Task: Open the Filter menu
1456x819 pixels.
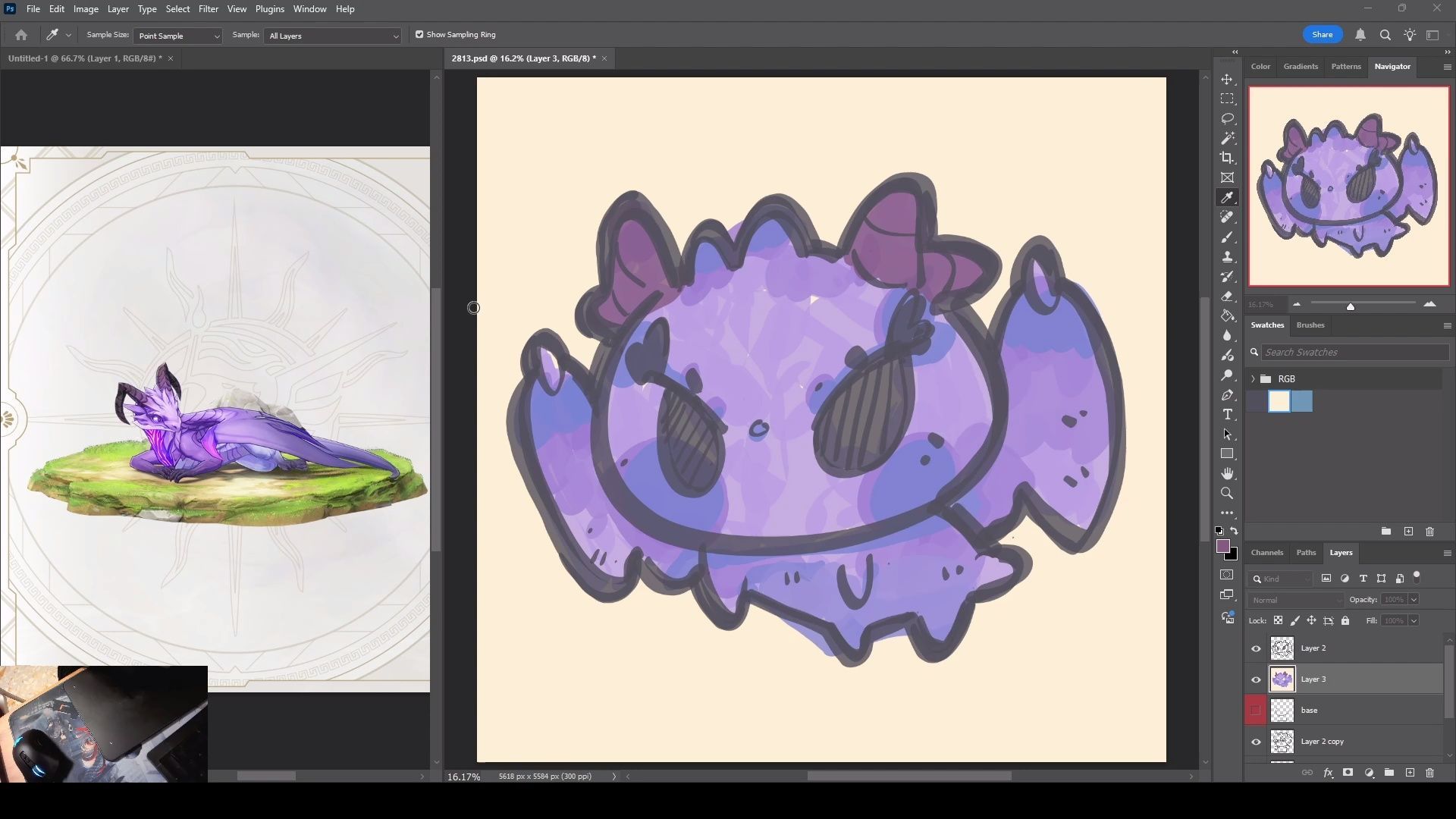Action: click(x=208, y=9)
